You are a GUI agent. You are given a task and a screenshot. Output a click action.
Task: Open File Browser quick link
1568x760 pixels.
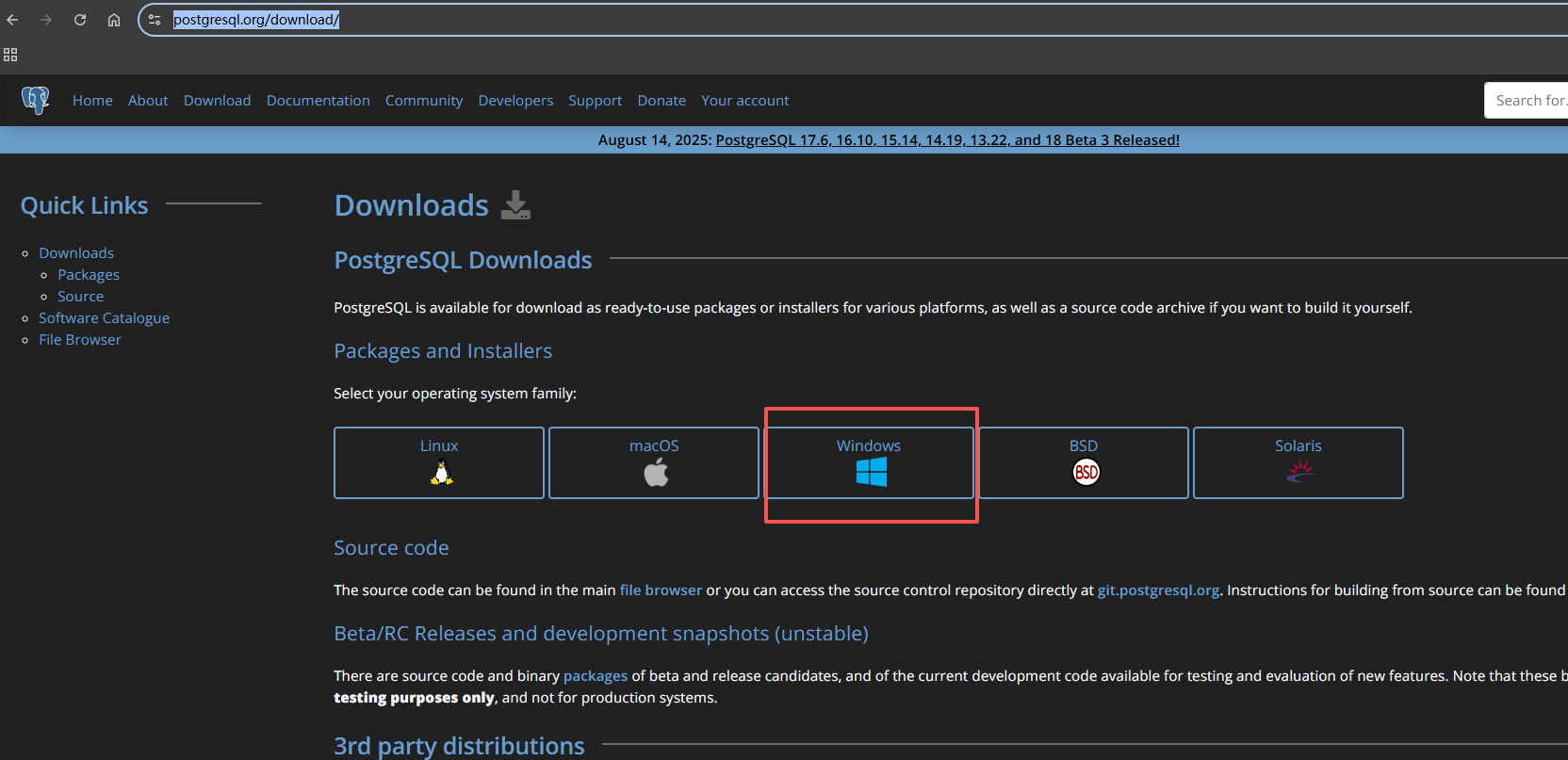(80, 340)
